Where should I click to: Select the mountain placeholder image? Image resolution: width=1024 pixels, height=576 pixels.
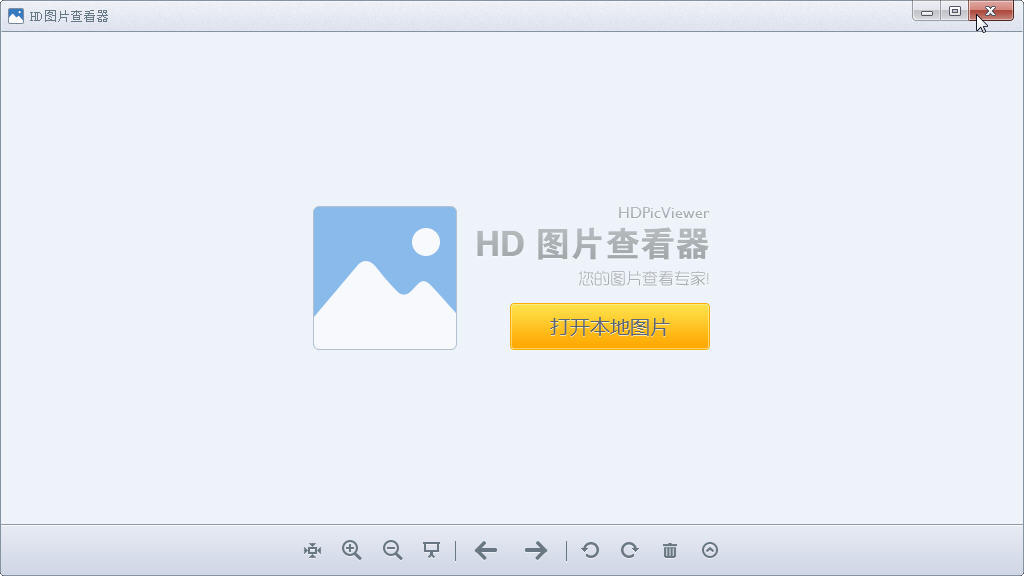[x=384, y=277]
